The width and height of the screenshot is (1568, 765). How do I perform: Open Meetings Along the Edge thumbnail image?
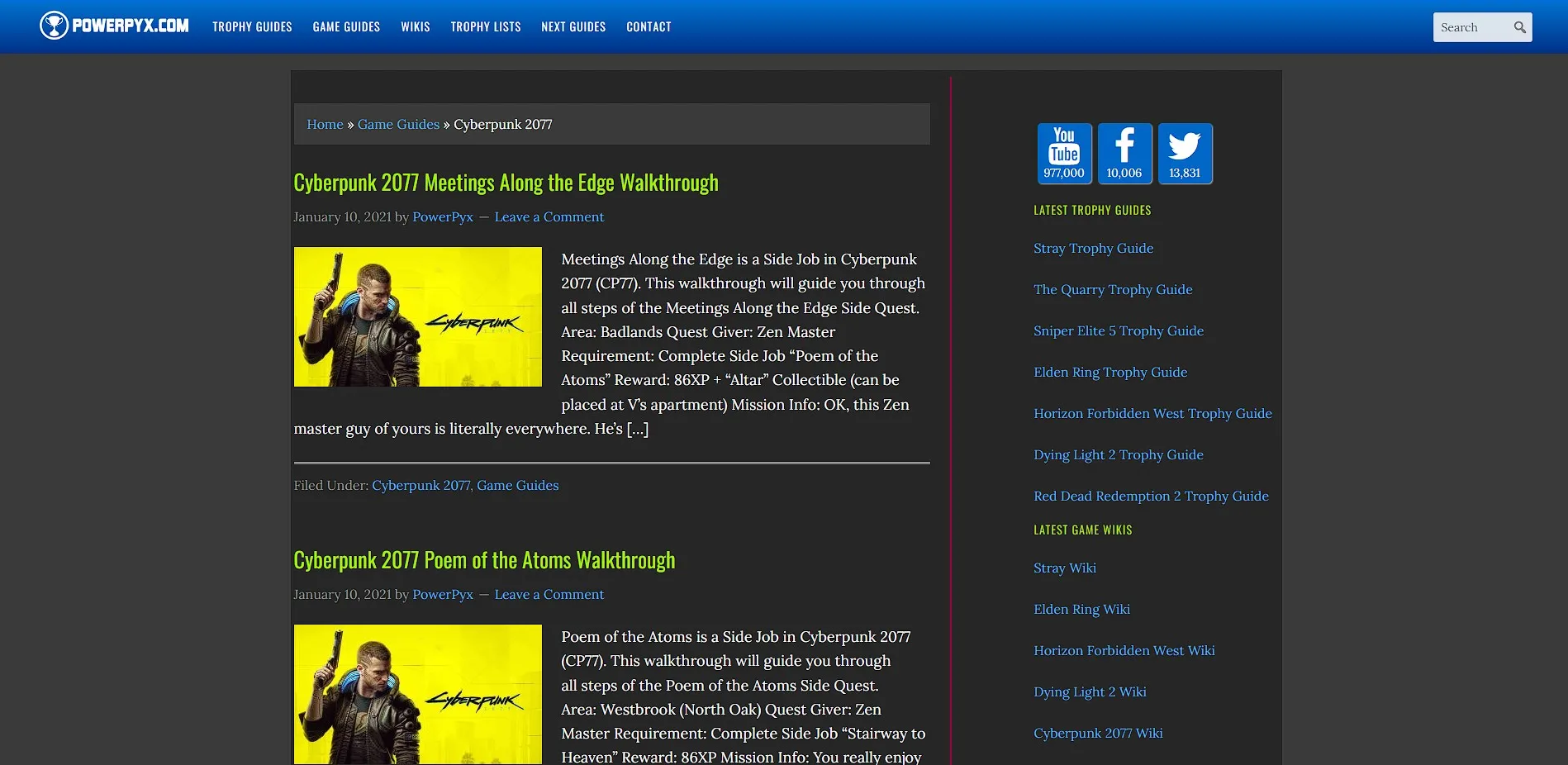(418, 316)
